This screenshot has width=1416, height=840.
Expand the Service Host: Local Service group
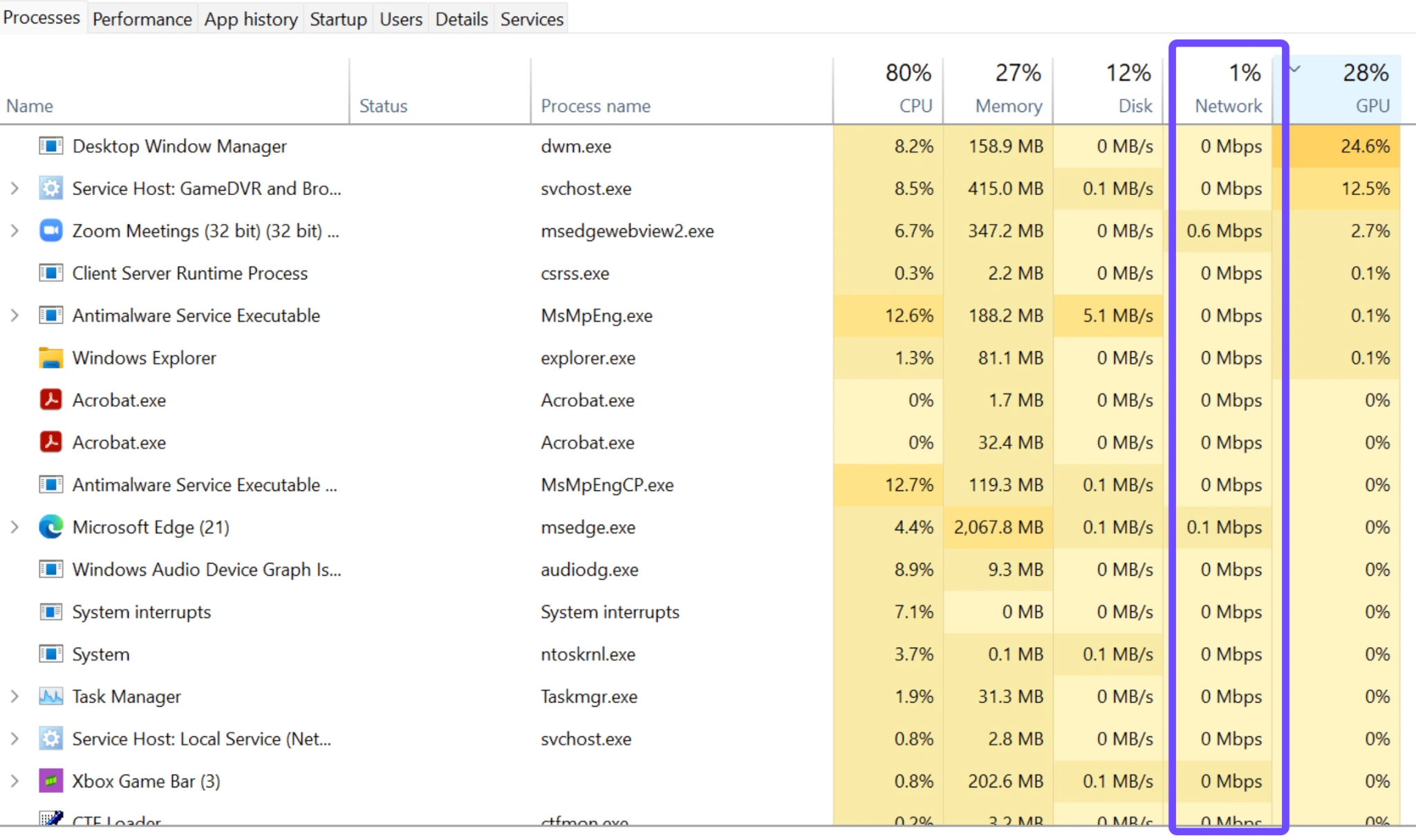[15, 738]
